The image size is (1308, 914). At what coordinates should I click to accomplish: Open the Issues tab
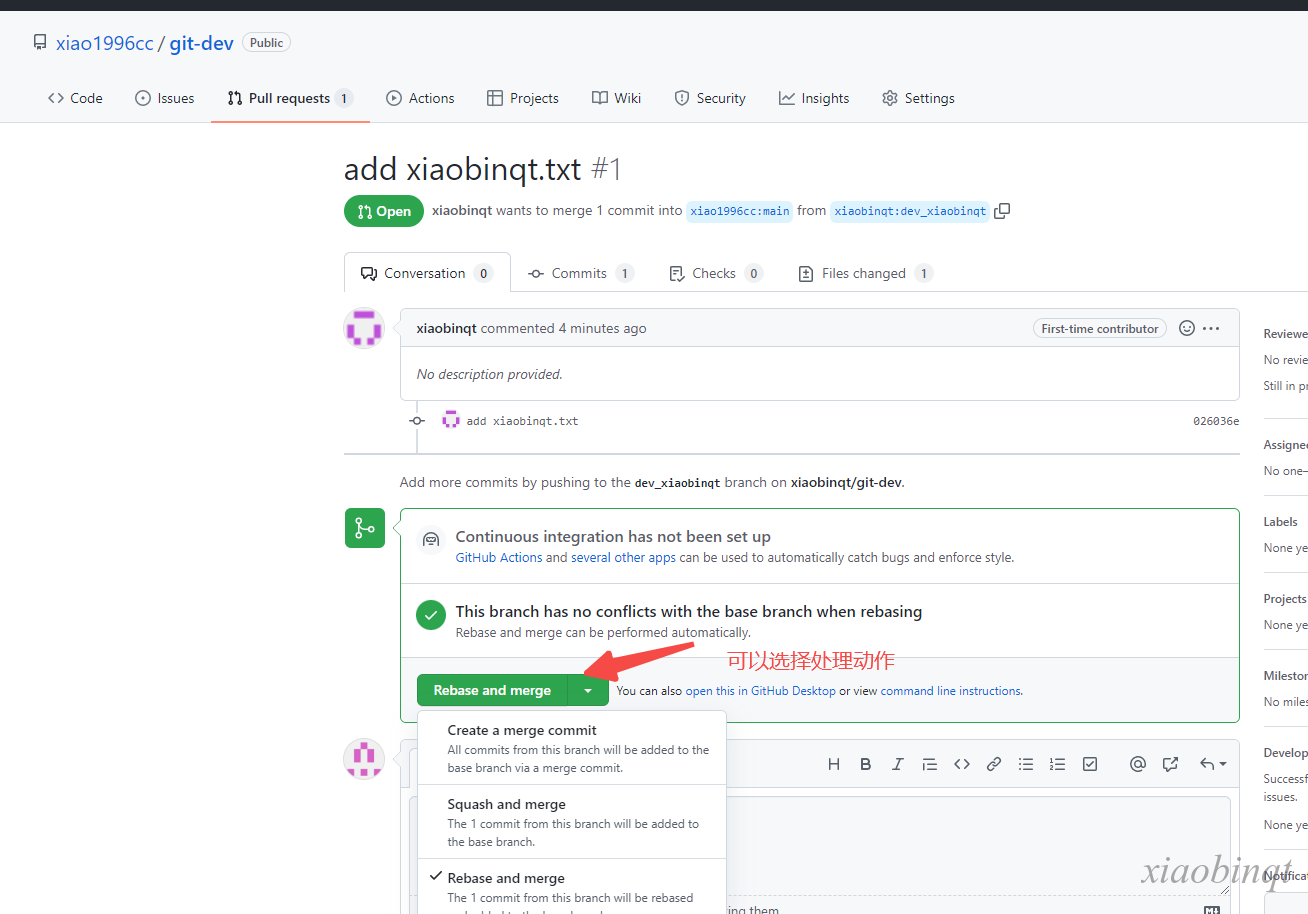click(x=165, y=98)
